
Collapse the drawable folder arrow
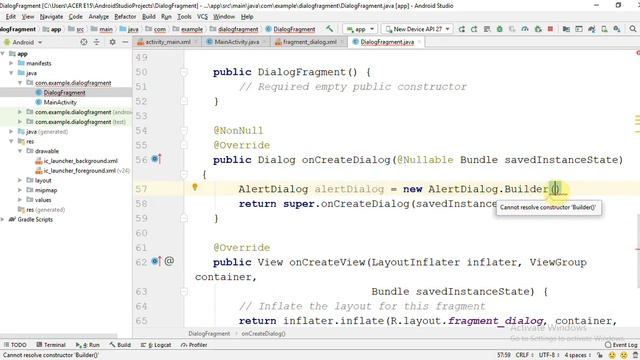[20, 151]
